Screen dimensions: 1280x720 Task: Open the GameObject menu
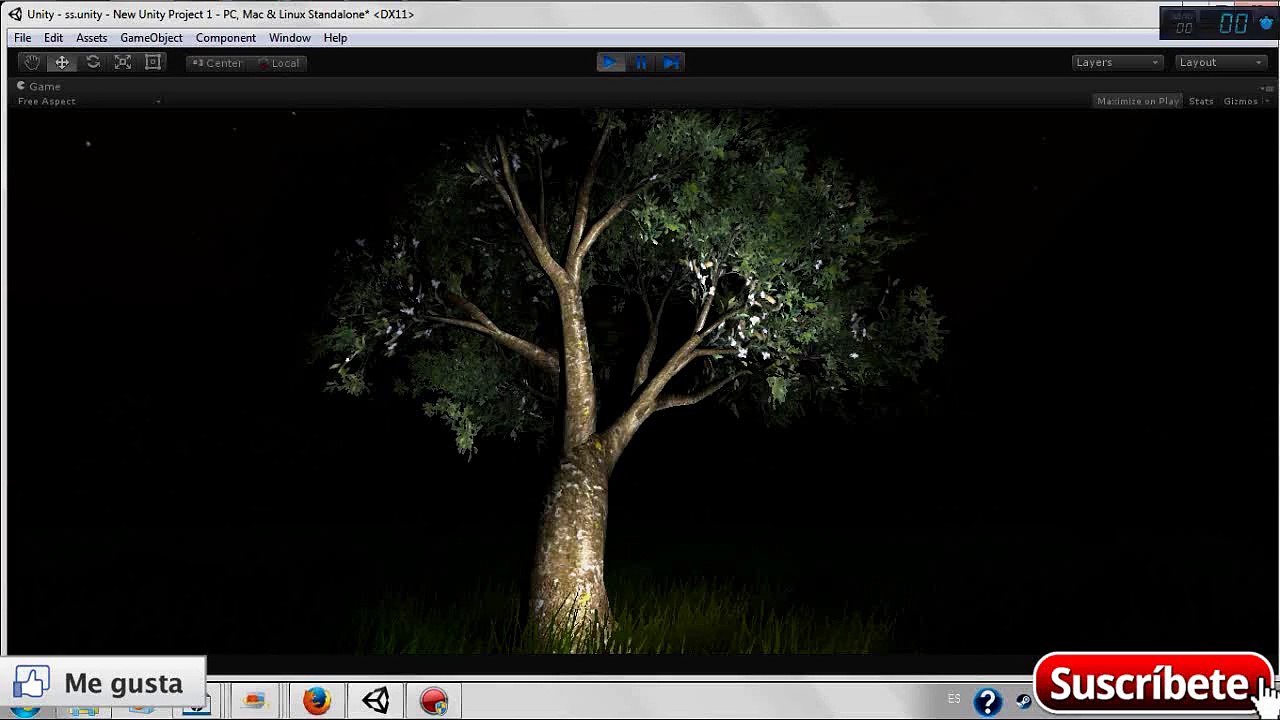[x=151, y=38]
